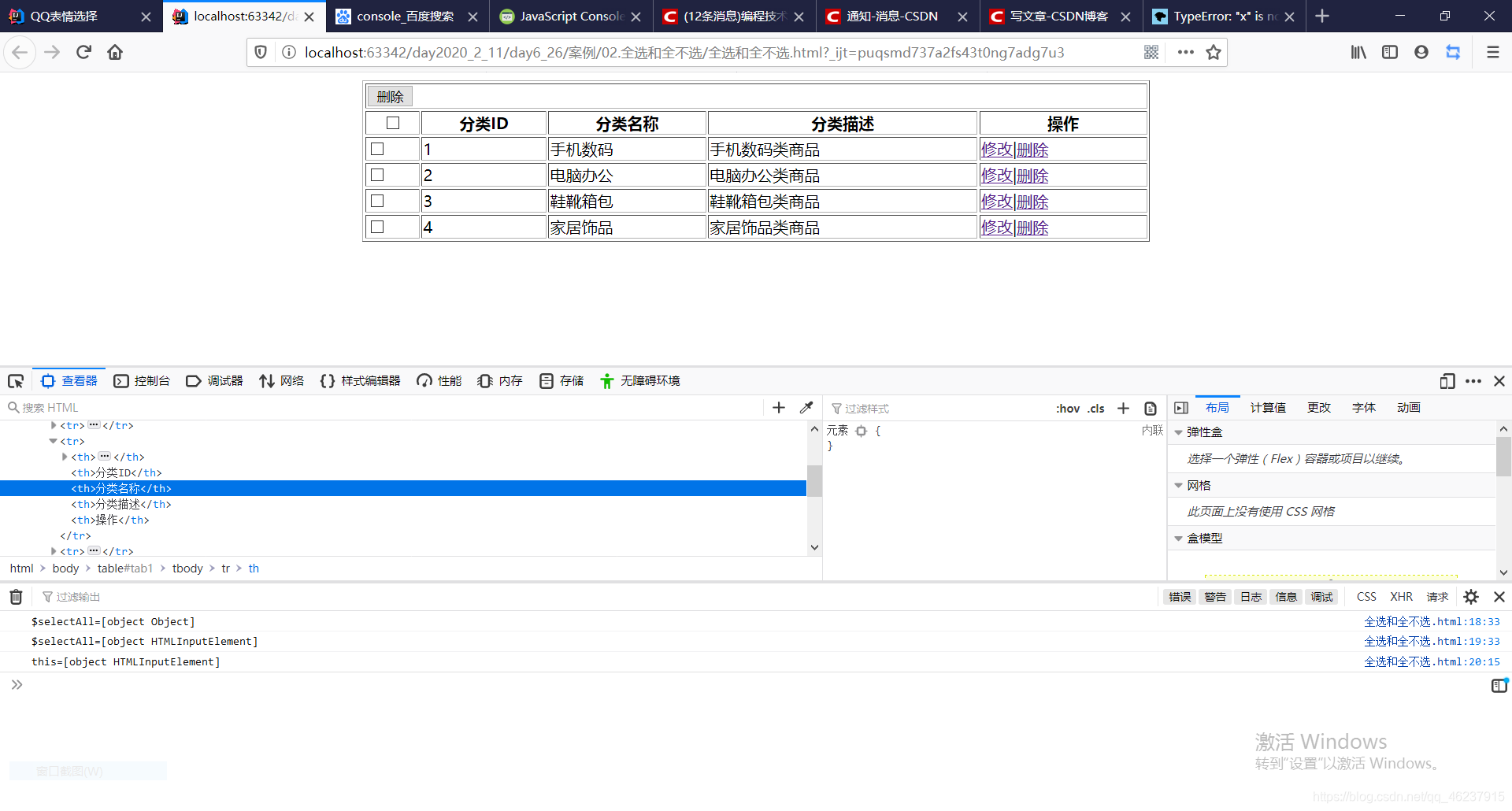Open the 查看器 inspector tab
This screenshot has width=1512, height=811.
click(x=69, y=381)
